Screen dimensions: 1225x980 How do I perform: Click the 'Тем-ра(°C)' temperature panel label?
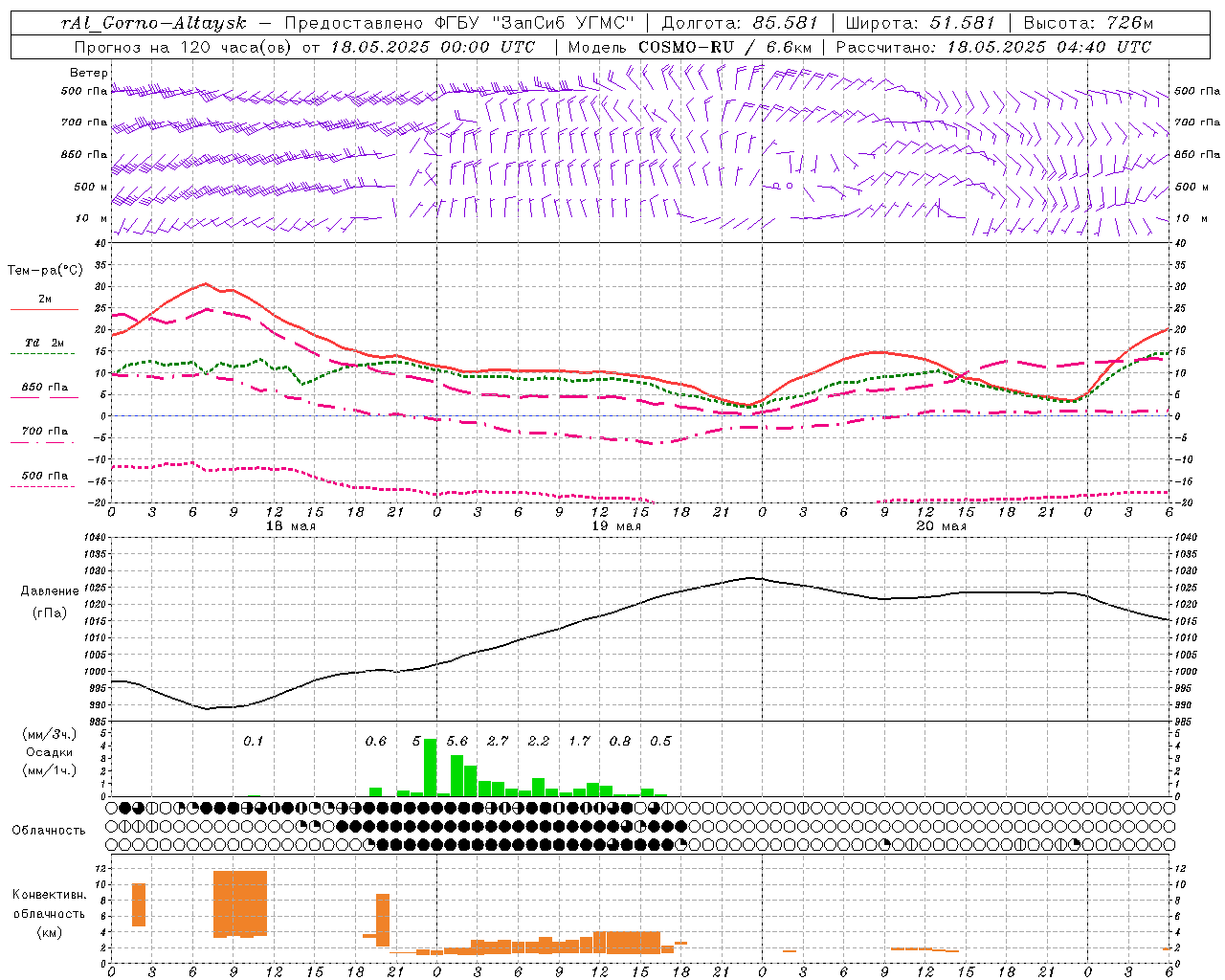click(45, 271)
